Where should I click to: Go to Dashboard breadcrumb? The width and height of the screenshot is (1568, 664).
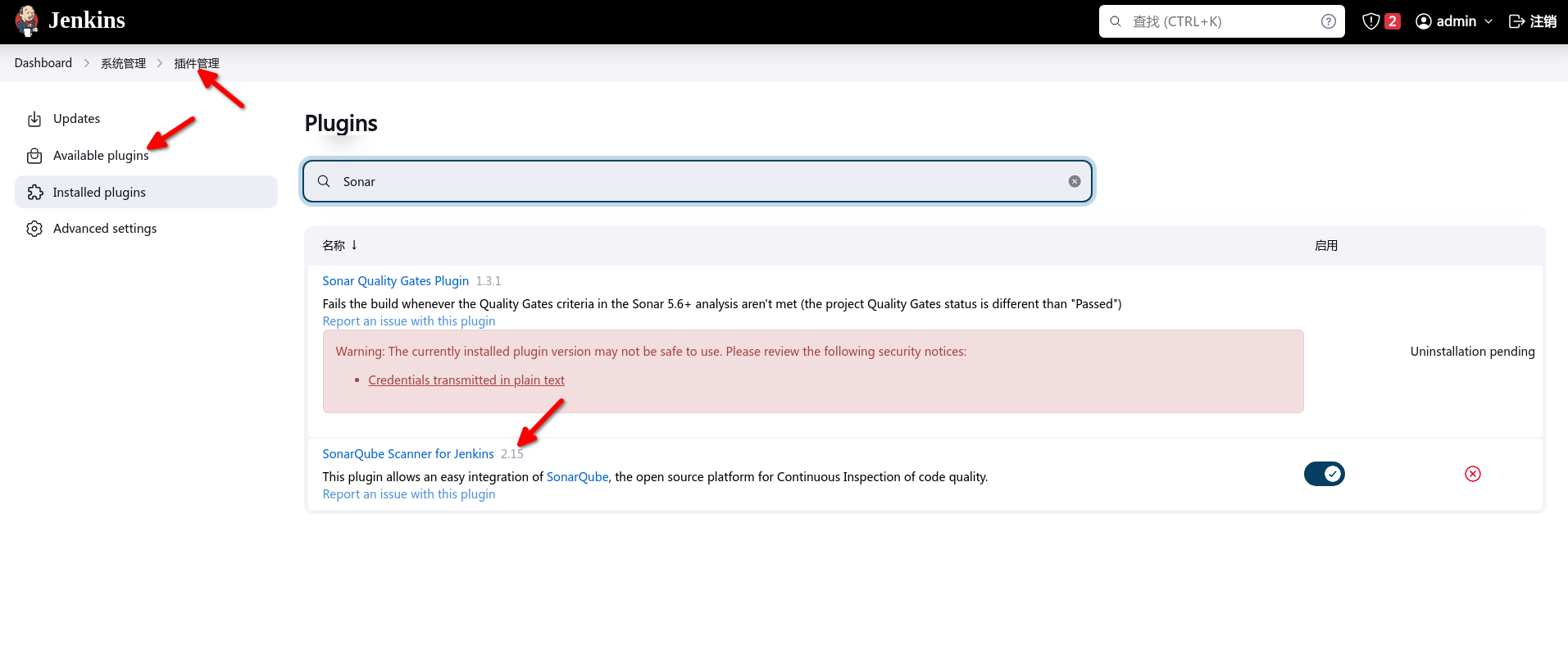43,63
